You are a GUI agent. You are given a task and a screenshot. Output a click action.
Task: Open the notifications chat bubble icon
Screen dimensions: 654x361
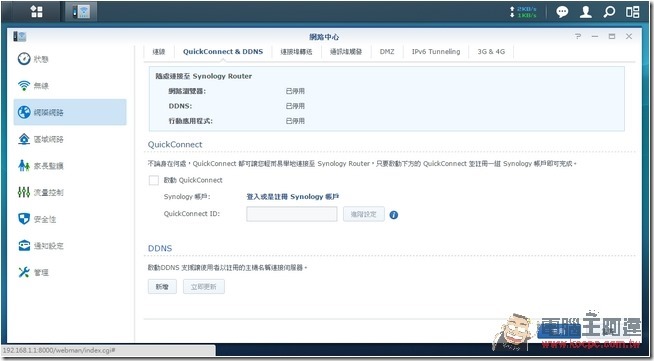point(562,12)
